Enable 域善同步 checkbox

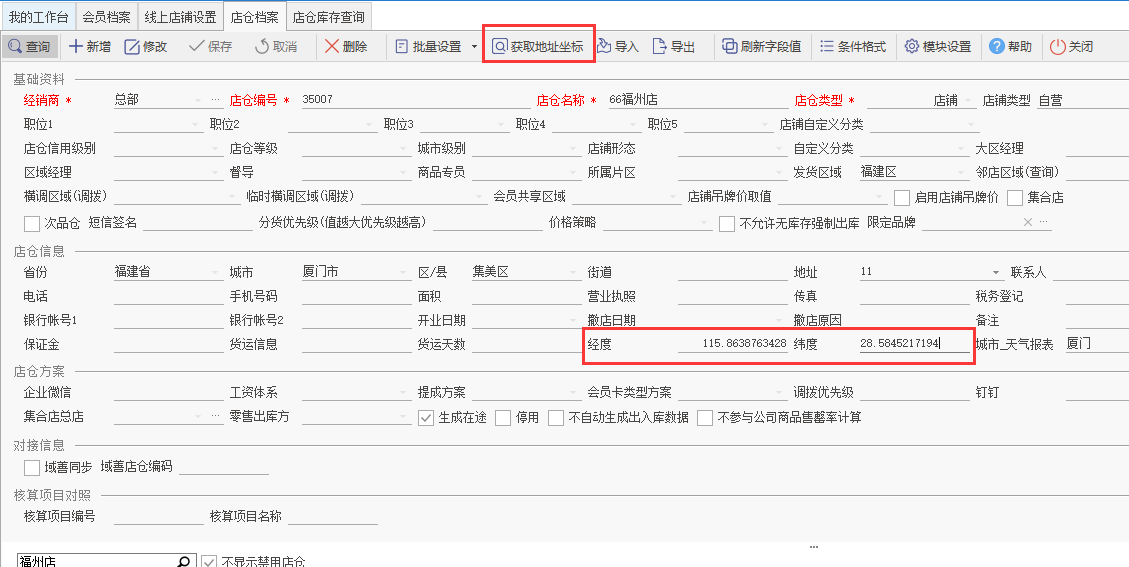pyautogui.click(x=32, y=468)
